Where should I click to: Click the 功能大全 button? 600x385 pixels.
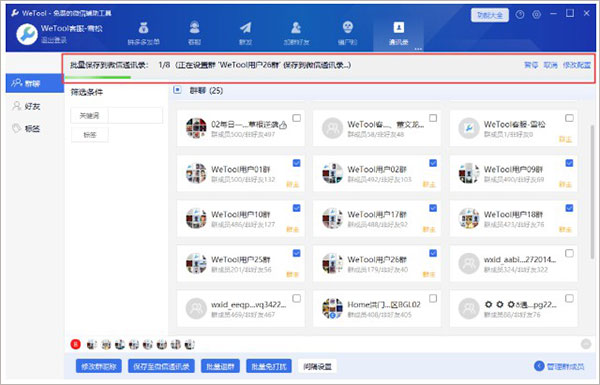(x=490, y=15)
